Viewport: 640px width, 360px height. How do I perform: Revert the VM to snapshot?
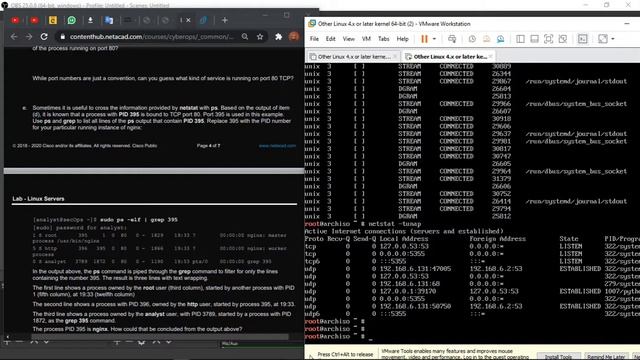click(486, 39)
